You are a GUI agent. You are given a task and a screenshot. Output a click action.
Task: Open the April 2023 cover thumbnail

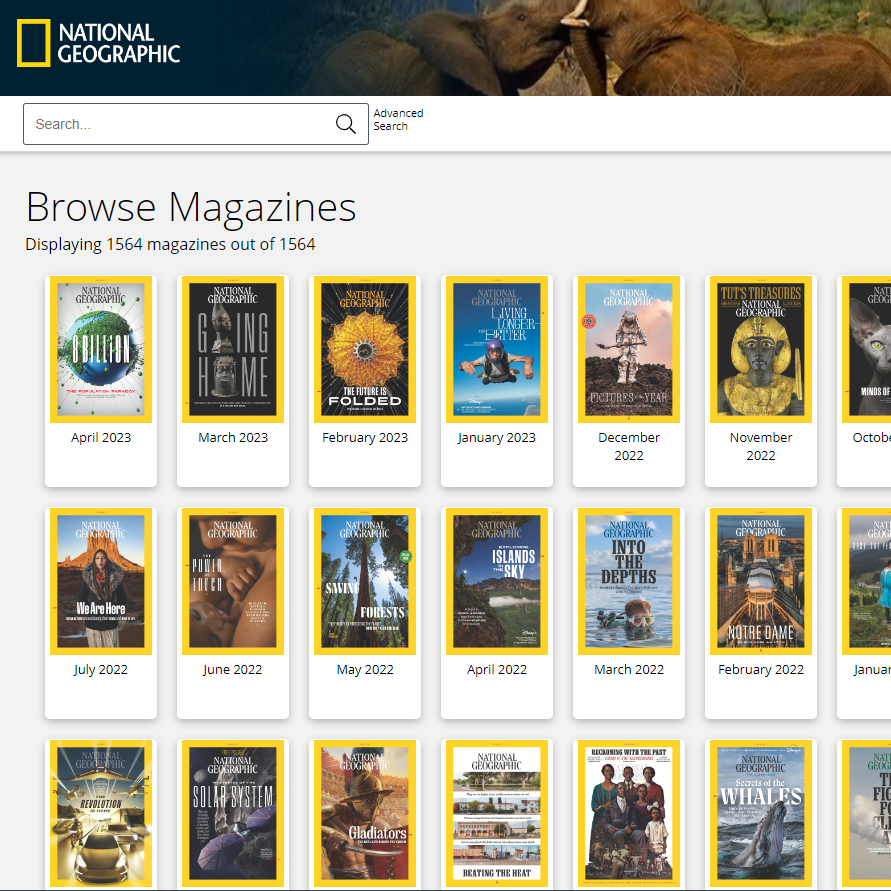coord(101,349)
